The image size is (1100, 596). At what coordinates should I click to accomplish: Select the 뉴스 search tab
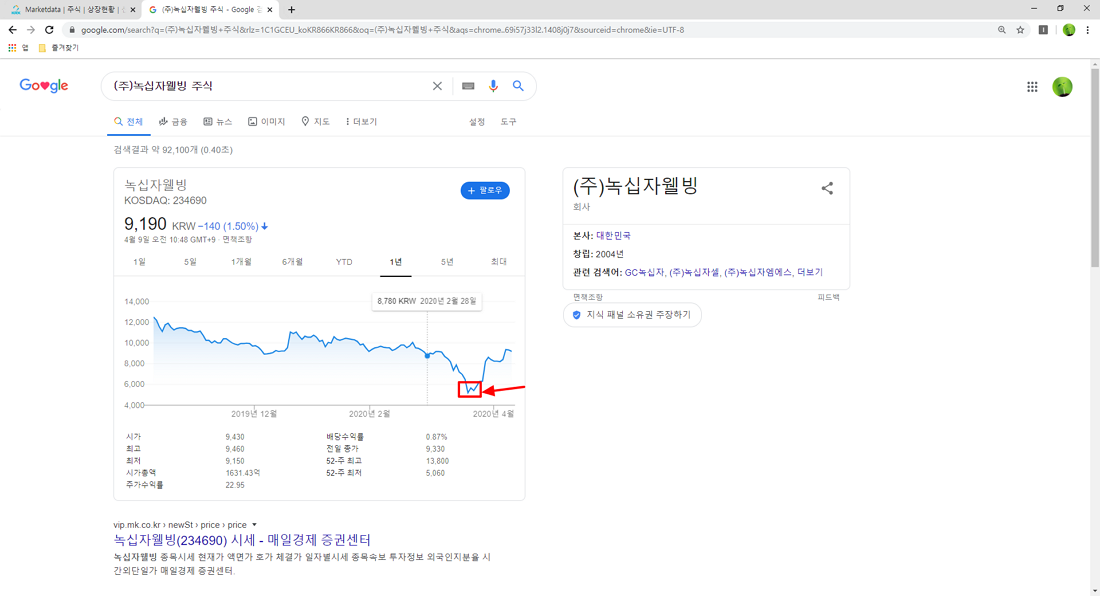[x=217, y=122]
